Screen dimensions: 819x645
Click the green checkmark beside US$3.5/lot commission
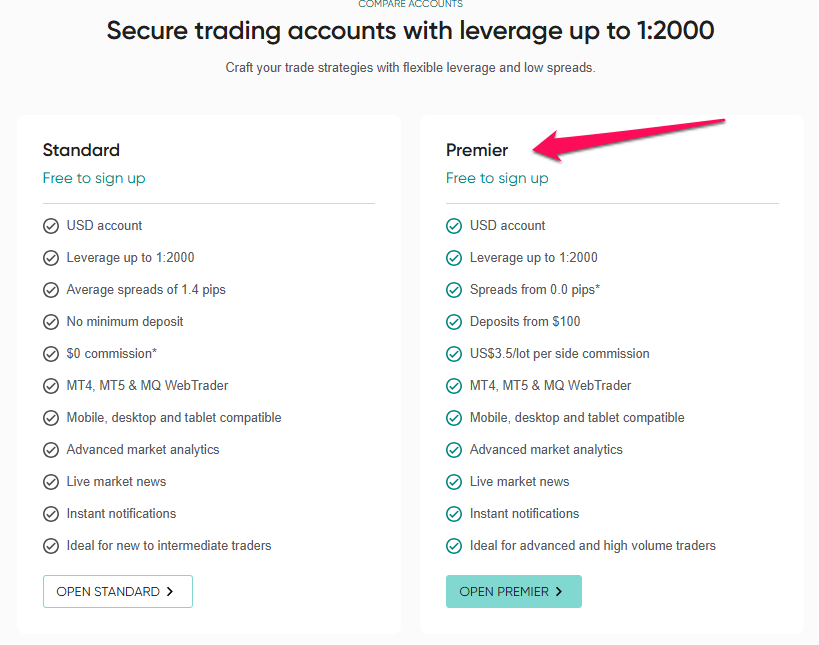tap(454, 354)
